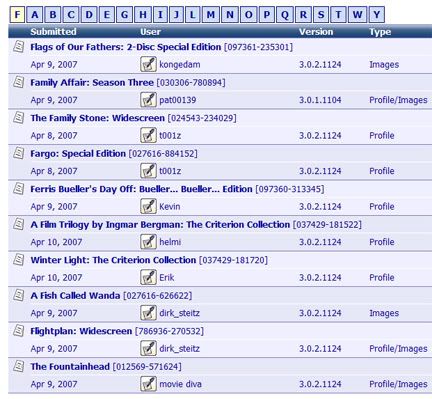
Task: Click the document icon beside The Fountainhead
Action: click(19, 366)
